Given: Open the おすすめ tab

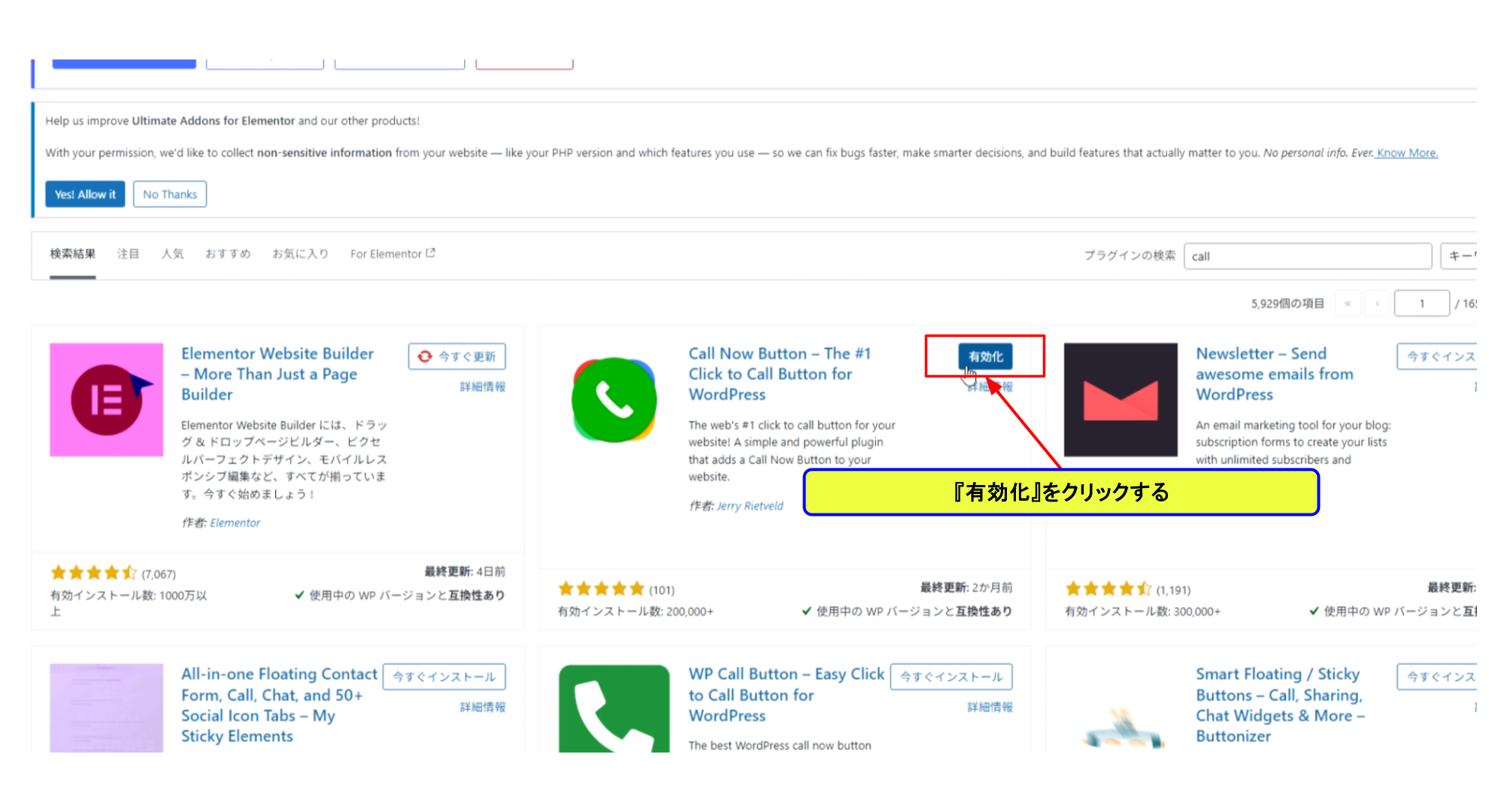Looking at the screenshot, I should pos(228,254).
